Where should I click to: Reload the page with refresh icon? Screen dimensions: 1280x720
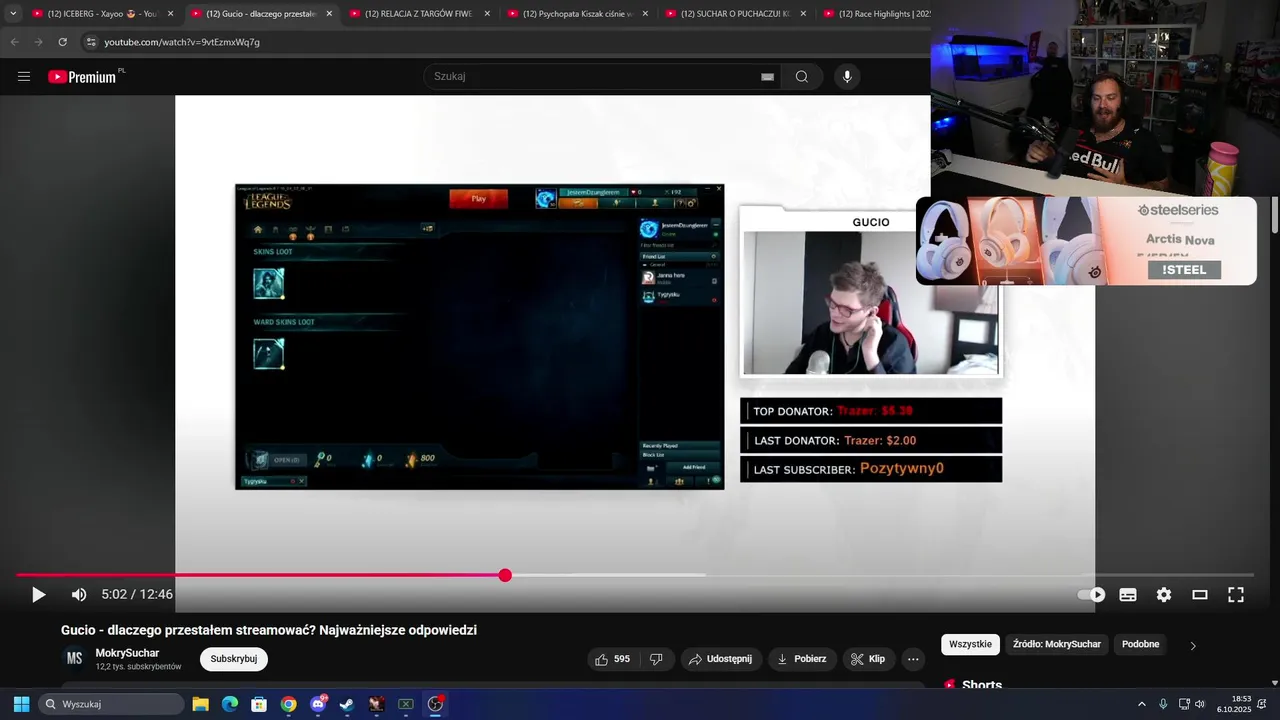coord(62,42)
